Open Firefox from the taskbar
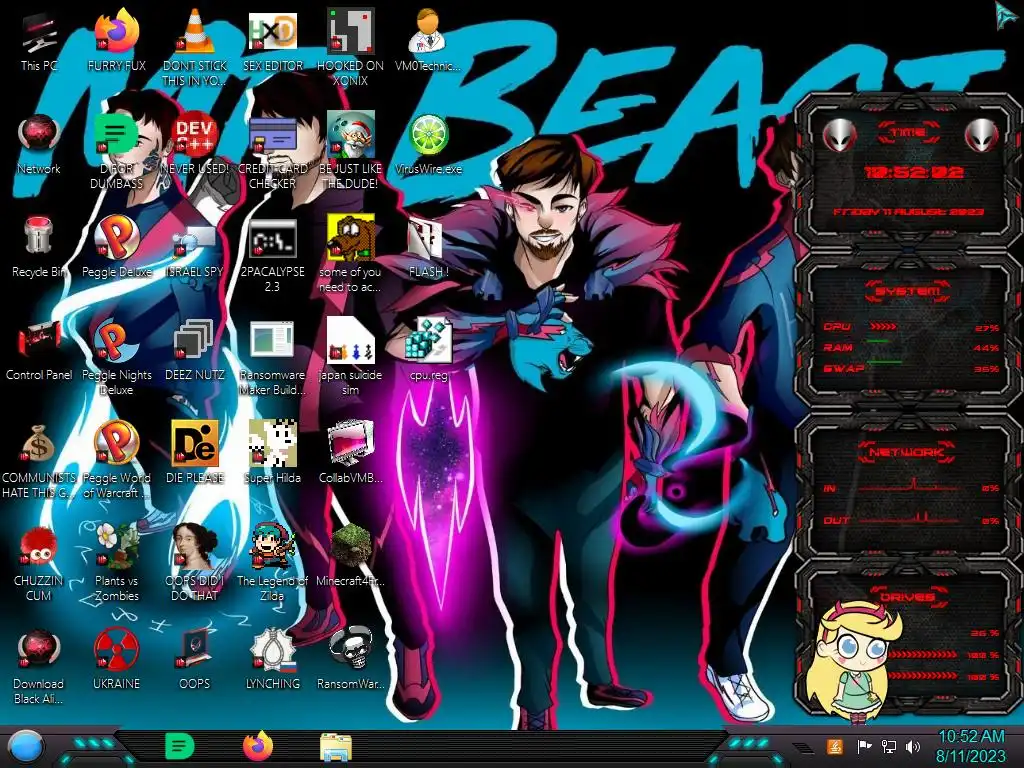The image size is (1024, 768). (x=257, y=746)
